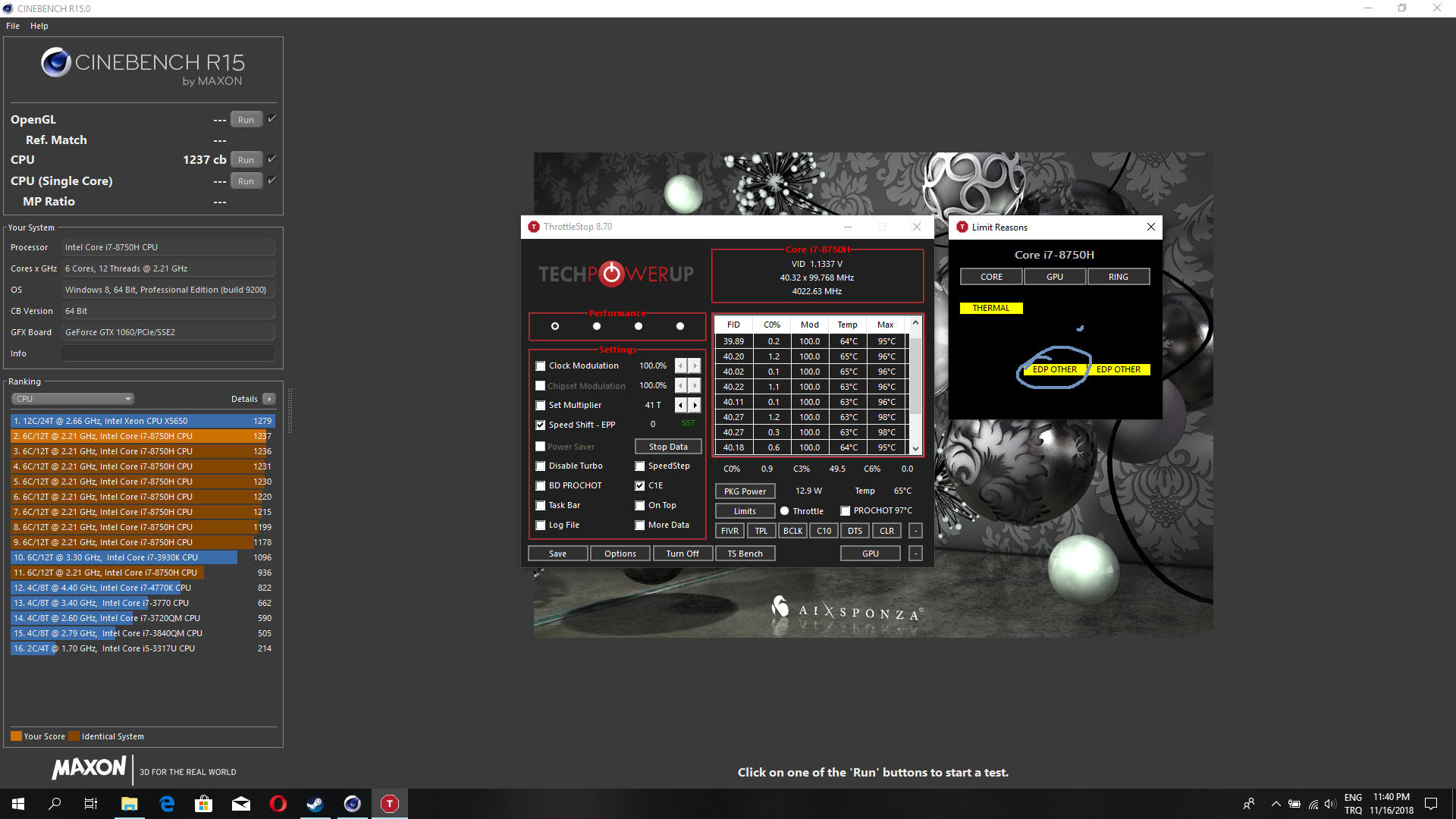Open People icon in system tray
This screenshot has width=1456, height=819.
tap(1248, 804)
